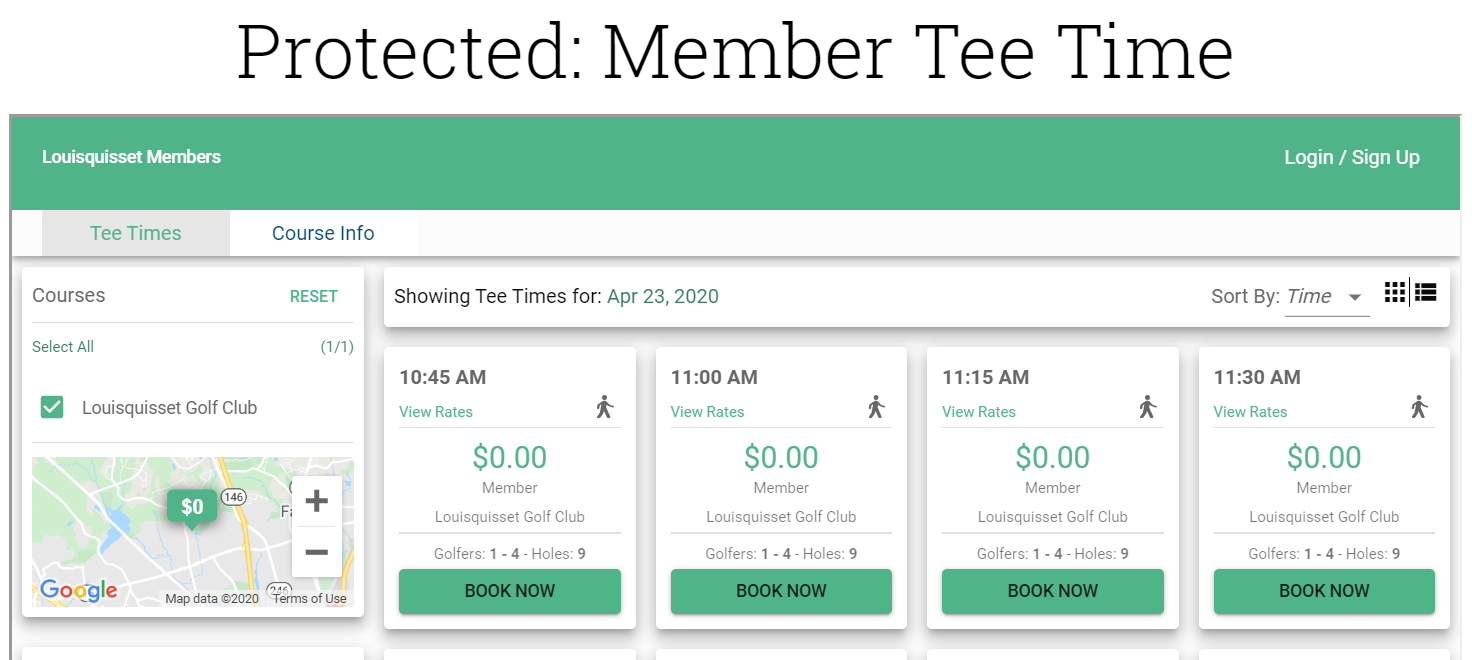The width and height of the screenshot is (1472, 660).
Task: Book the 10:45 AM tee time
Action: pos(510,591)
